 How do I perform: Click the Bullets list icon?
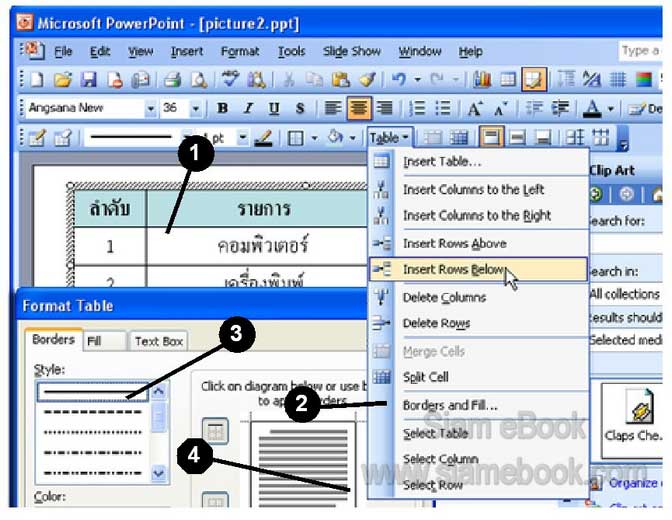(443, 108)
